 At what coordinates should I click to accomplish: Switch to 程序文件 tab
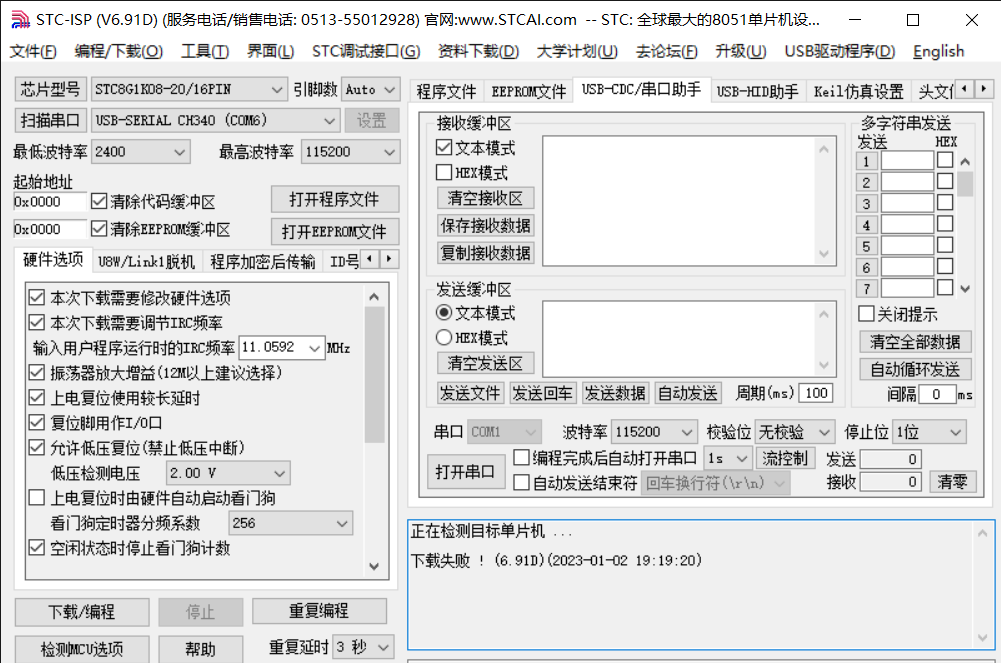pyautogui.click(x=446, y=92)
